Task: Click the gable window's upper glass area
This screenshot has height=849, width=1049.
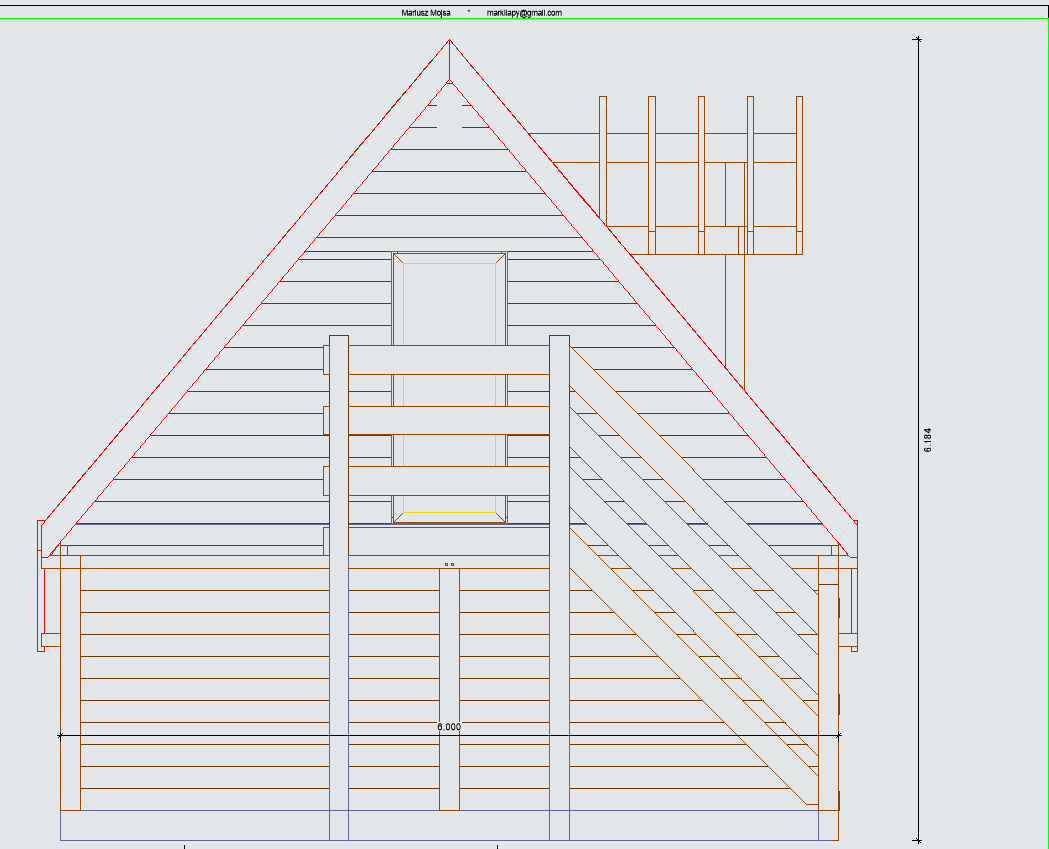Action: point(449,300)
